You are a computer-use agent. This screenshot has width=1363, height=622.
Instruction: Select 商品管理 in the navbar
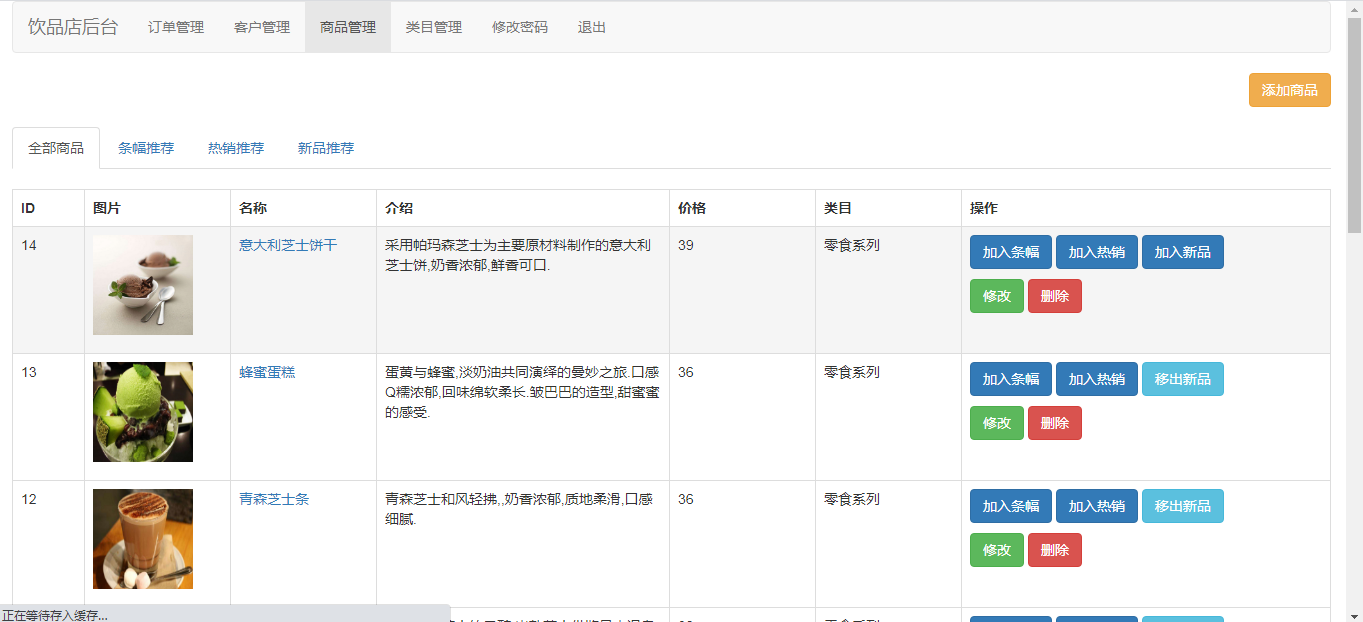click(348, 27)
